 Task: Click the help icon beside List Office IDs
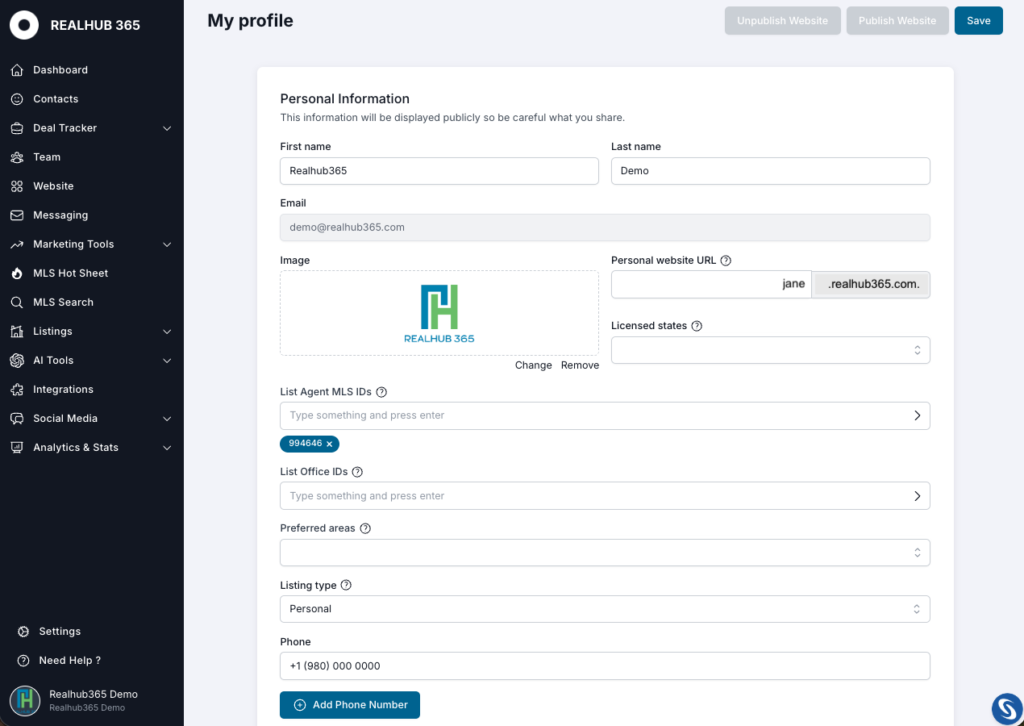tap(357, 472)
